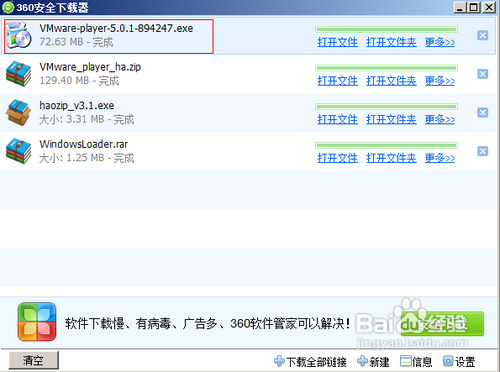Viewport: 500px width, 372px height.
Task: Expand 更多 options for haozip_v3.1.exe
Action: [440, 120]
